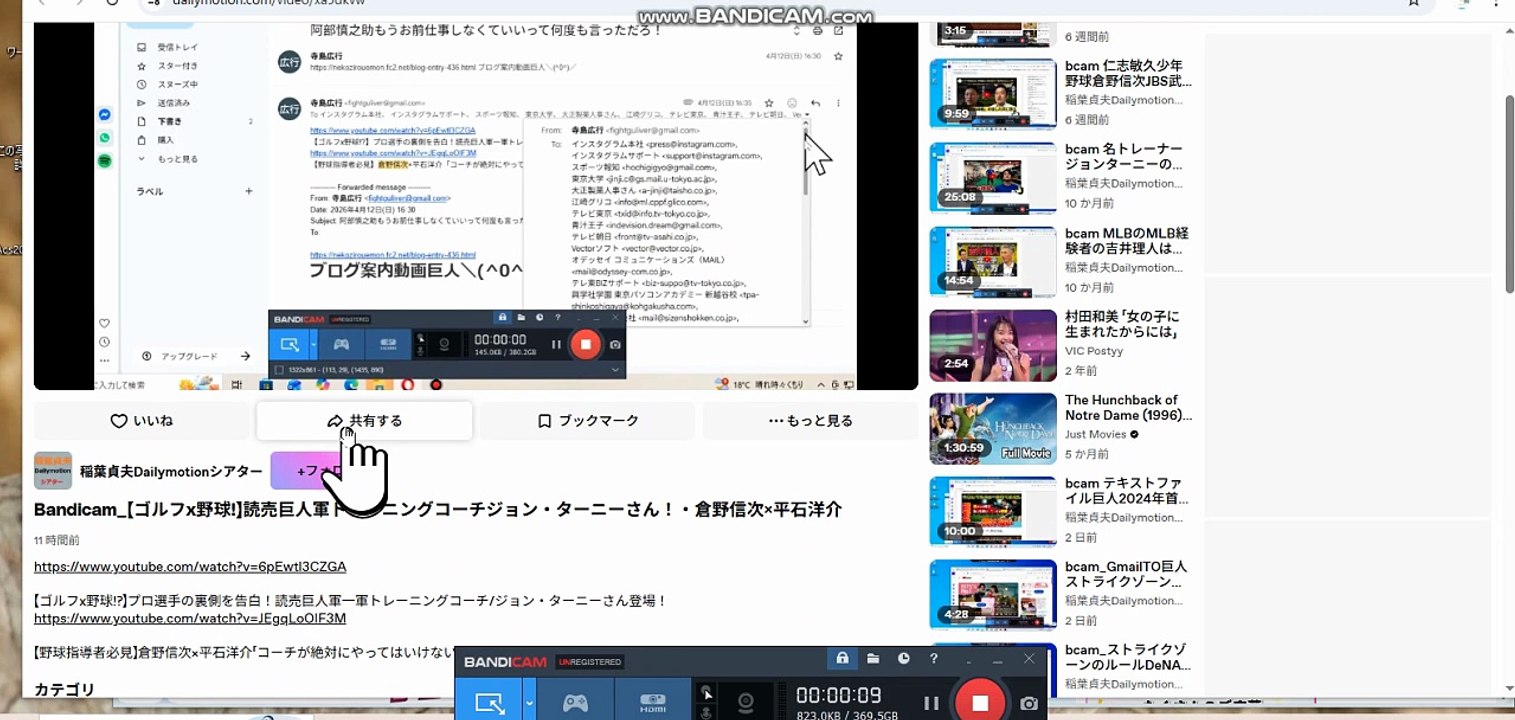Open the 共有する share options
Image resolution: width=1515 pixels, height=720 pixels.
(x=364, y=421)
